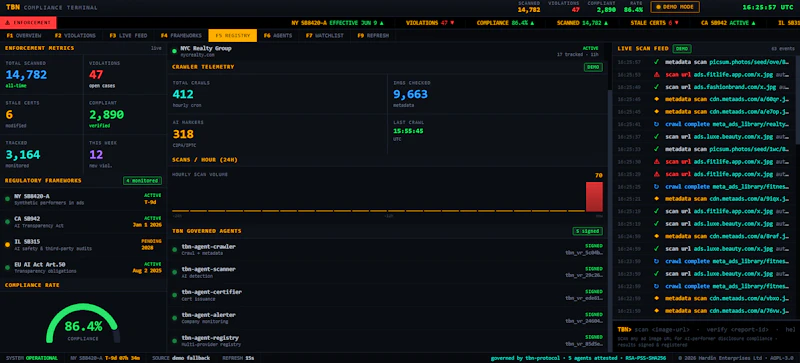Viewport: 800px width, 363px height.
Task: Click red warning icon on 16:25:29 fitlife scan
Action: click(x=656, y=174)
